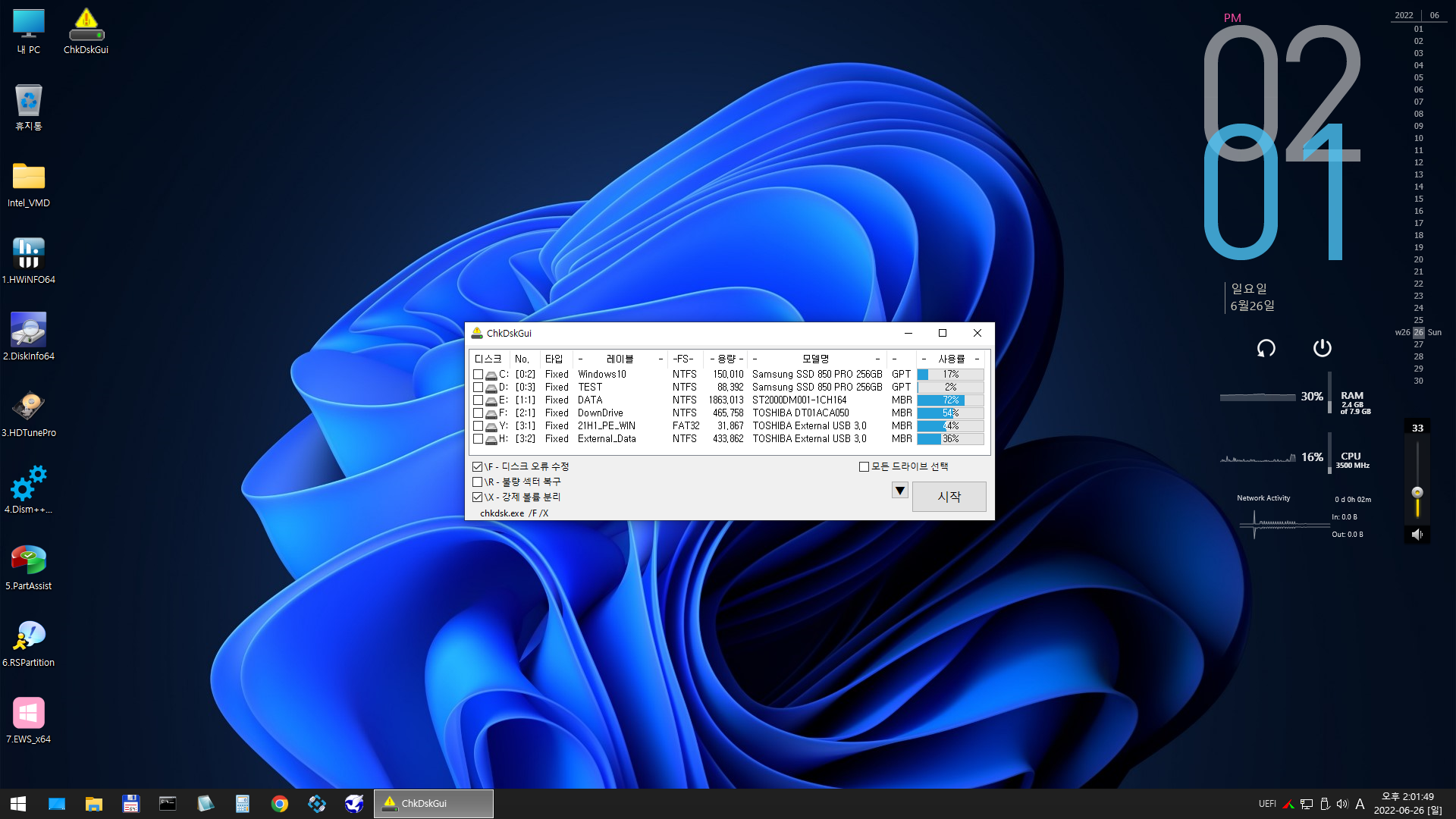The height and width of the screenshot is (819, 1456).
Task: Click the volume slider knob in the widget
Action: click(x=1417, y=493)
